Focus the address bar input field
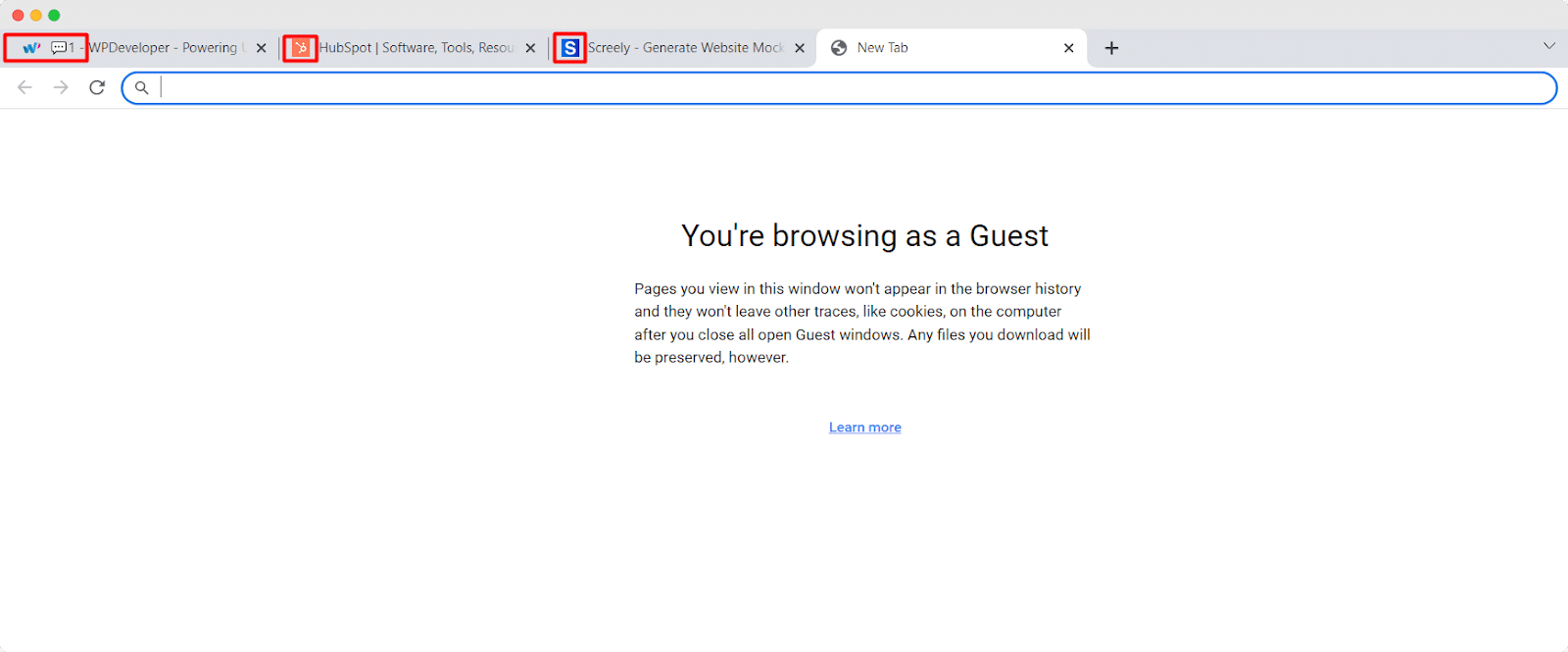The image size is (1568, 652). (843, 88)
